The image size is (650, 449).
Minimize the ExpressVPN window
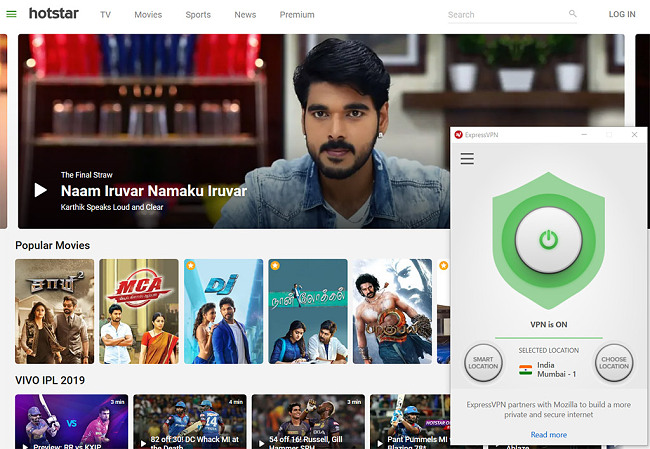coord(584,135)
